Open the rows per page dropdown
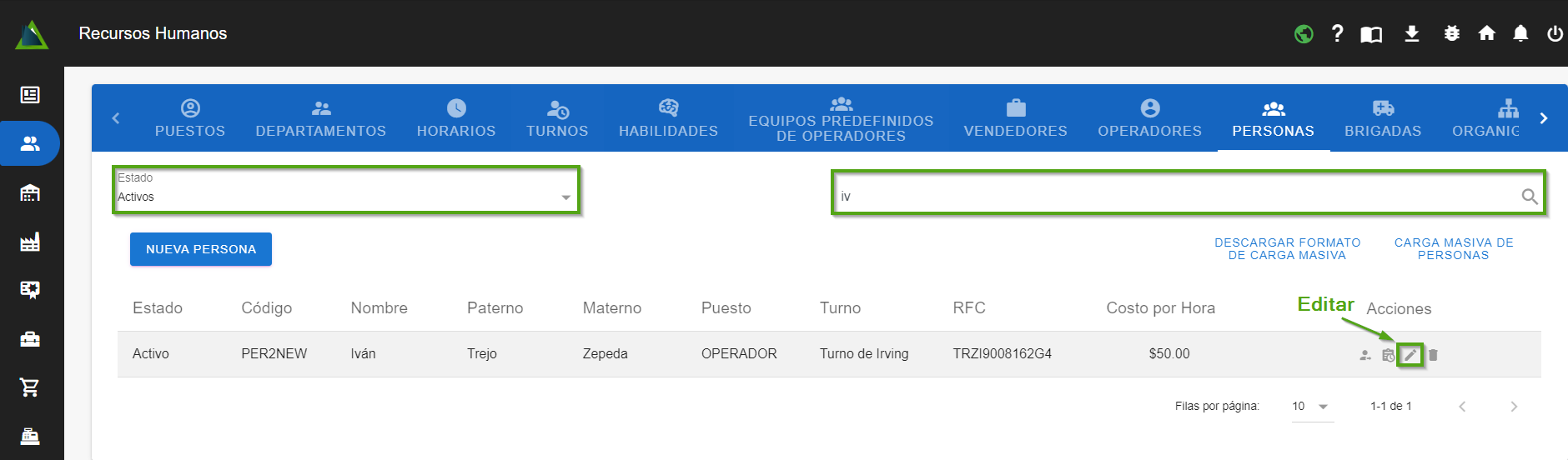Screen dimensions: 1568x460 point(1312,407)
